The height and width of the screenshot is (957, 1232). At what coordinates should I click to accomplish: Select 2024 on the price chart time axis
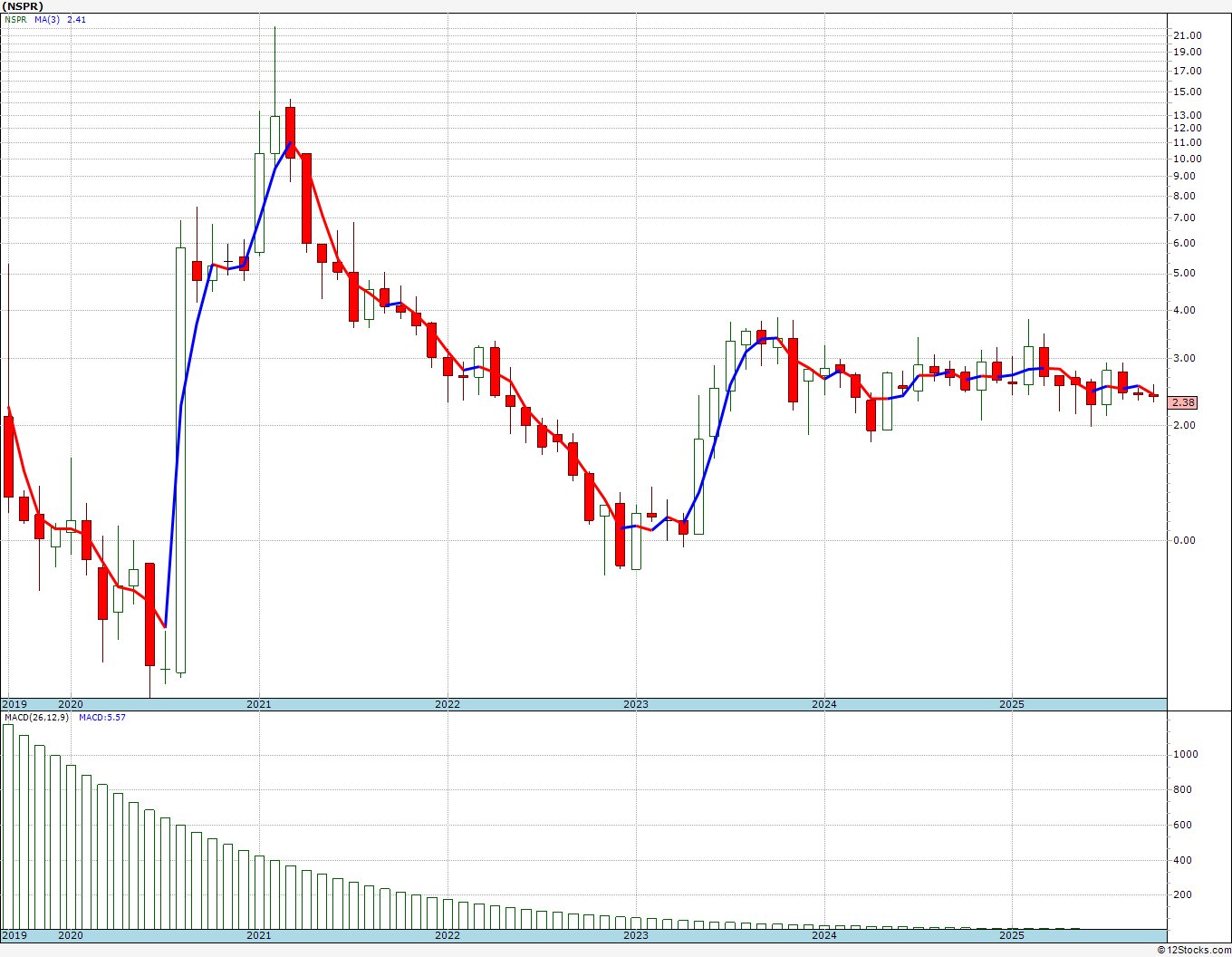pyautogui.click(x=823, y=704)
